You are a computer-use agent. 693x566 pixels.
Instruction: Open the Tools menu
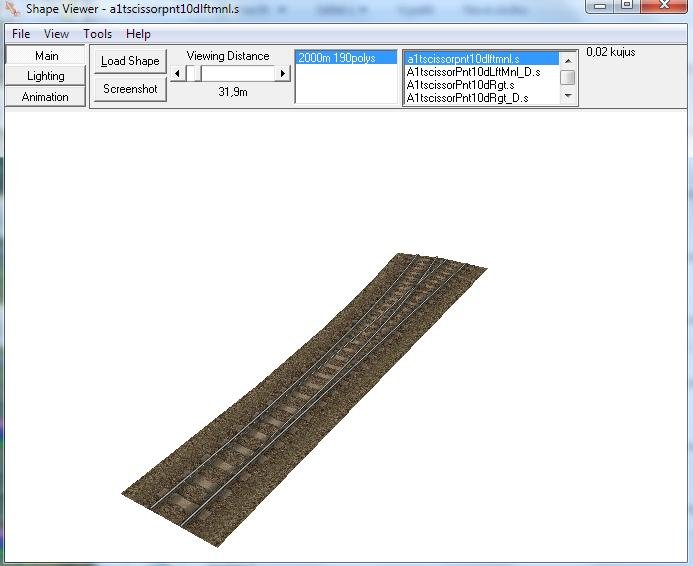98,34
